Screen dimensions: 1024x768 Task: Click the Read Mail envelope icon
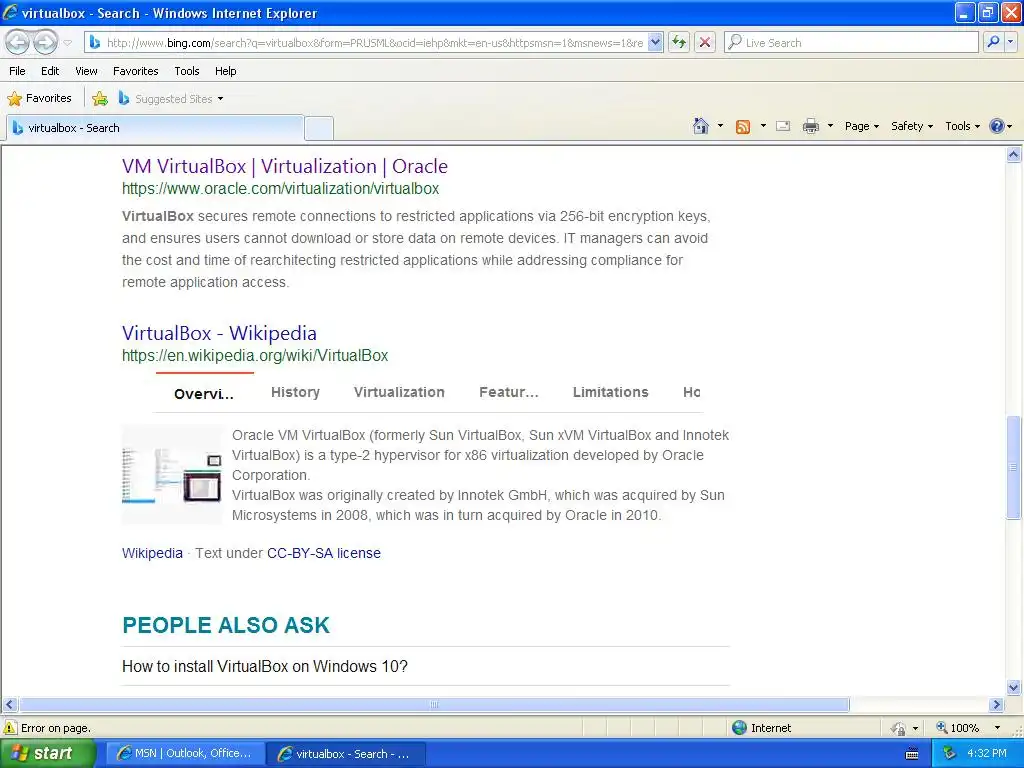(x=783, y=126)
